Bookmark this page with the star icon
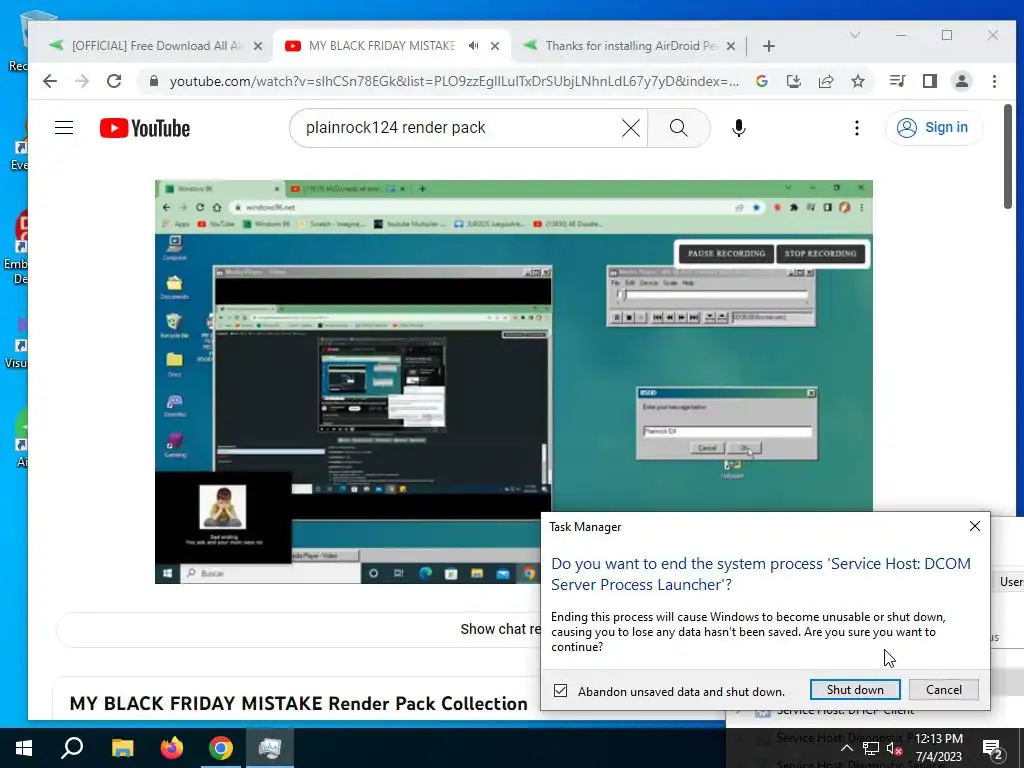Viewport: 1024px width, 768px height. (857, 81)
